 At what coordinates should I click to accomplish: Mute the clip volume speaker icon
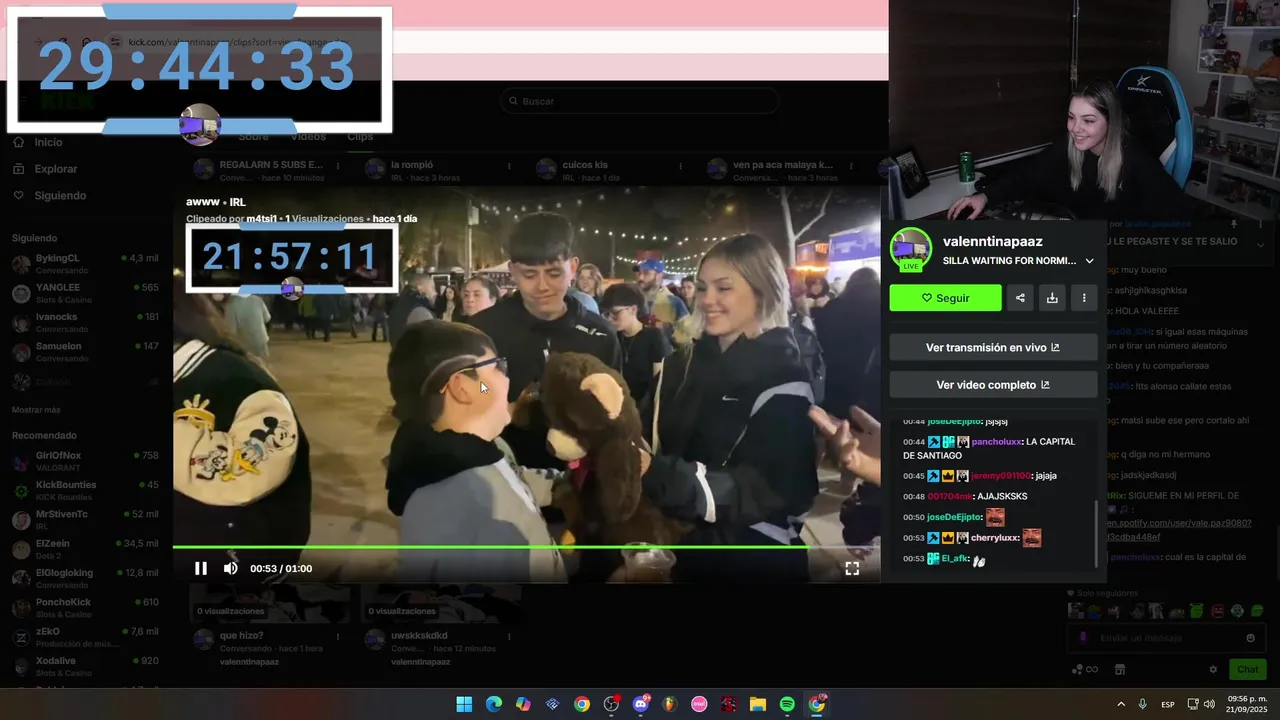[230, 568]
